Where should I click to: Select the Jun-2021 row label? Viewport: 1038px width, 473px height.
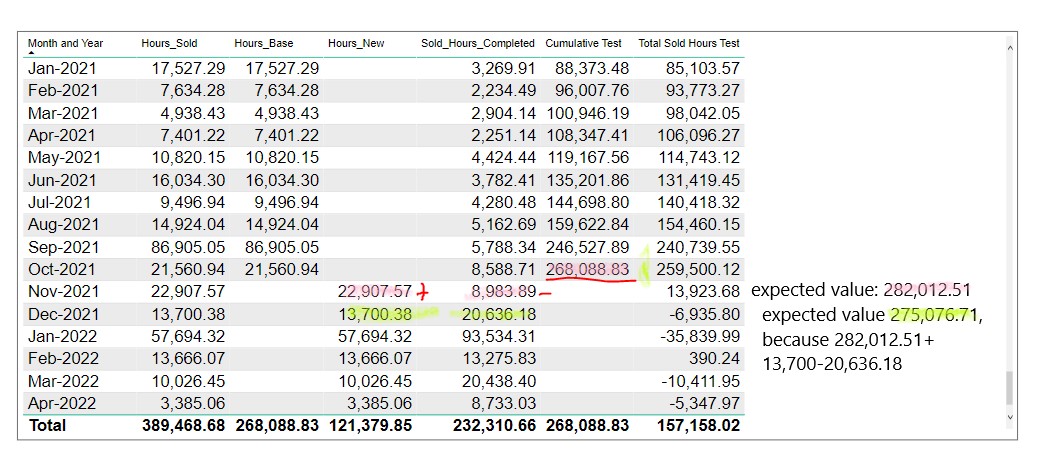62,181
